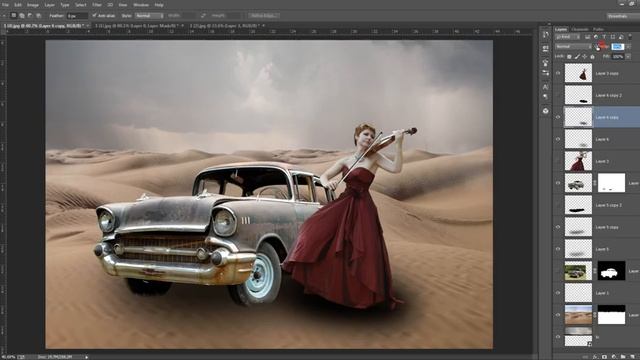
Task: Click the Create new layer icon
Action: click(x=633, y=357)
